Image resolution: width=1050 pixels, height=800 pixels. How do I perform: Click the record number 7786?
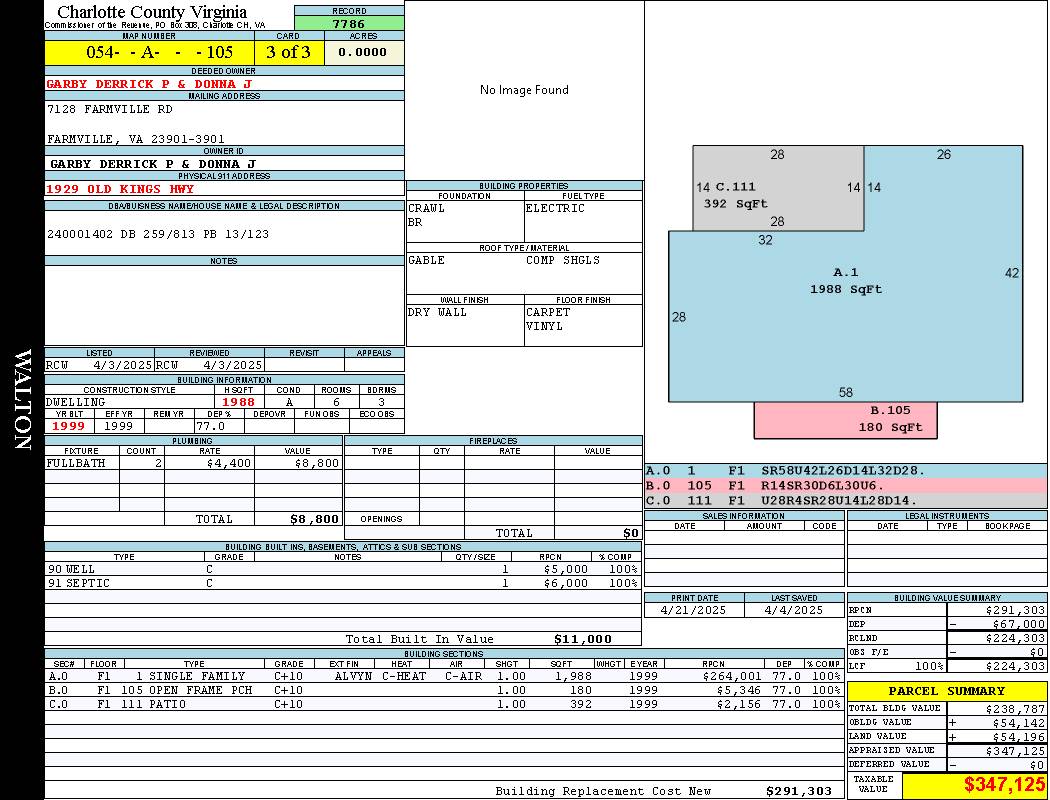(x=349, y=23)
